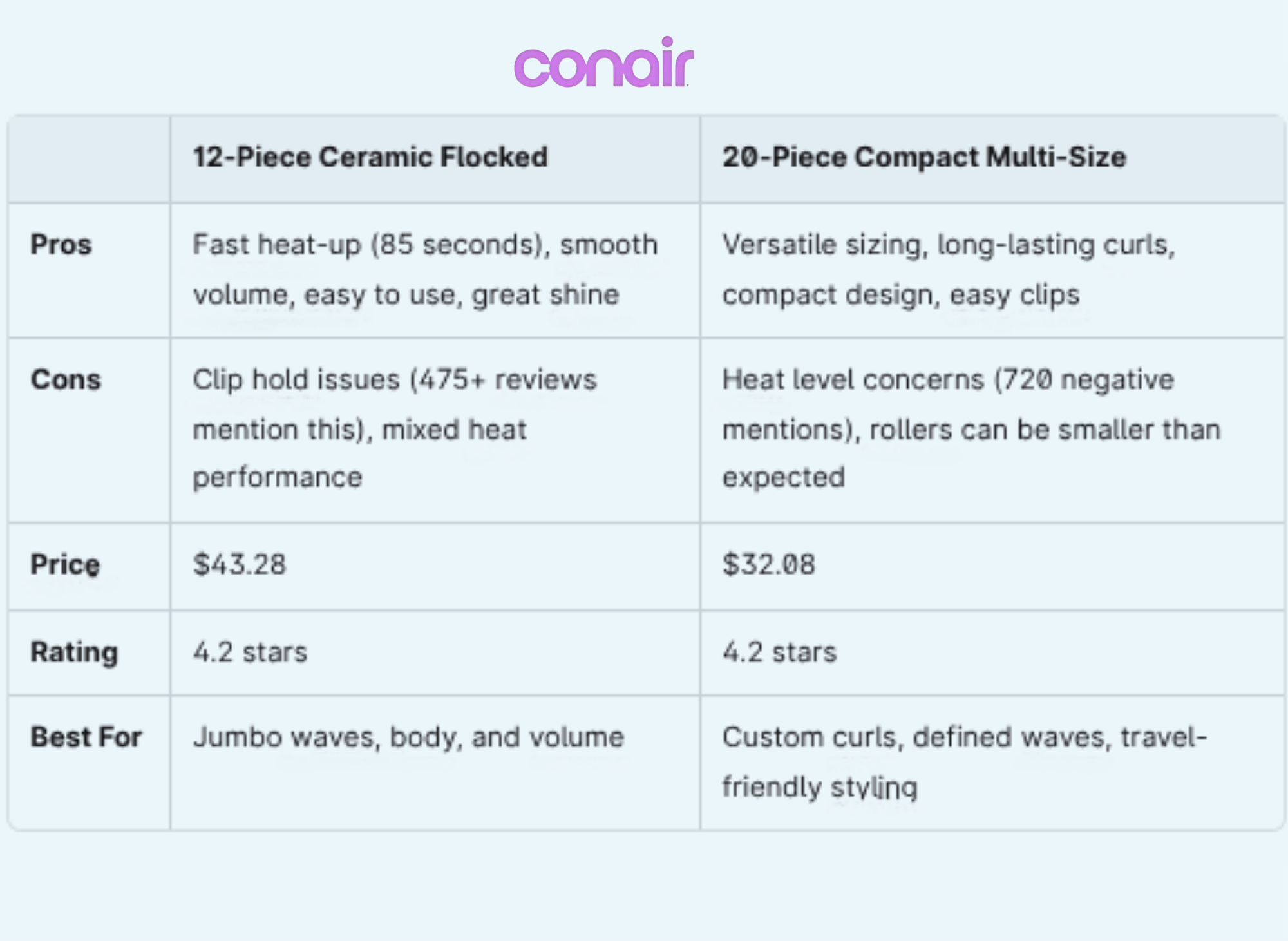This screenshot has height=941, width=1288.
Task: Click the Price row label
Action: pyautogui.click(x=65, y=565)
